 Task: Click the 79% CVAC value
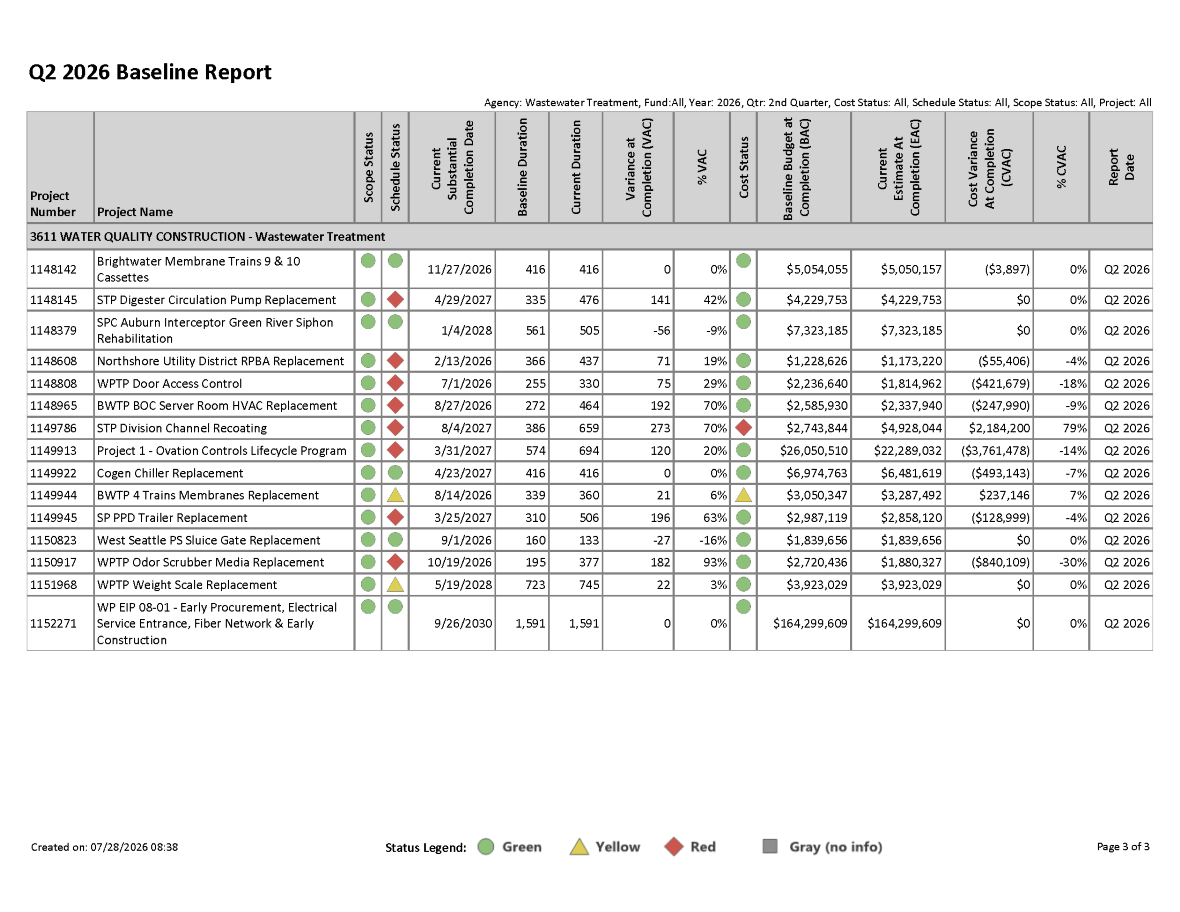(1074, 428)
